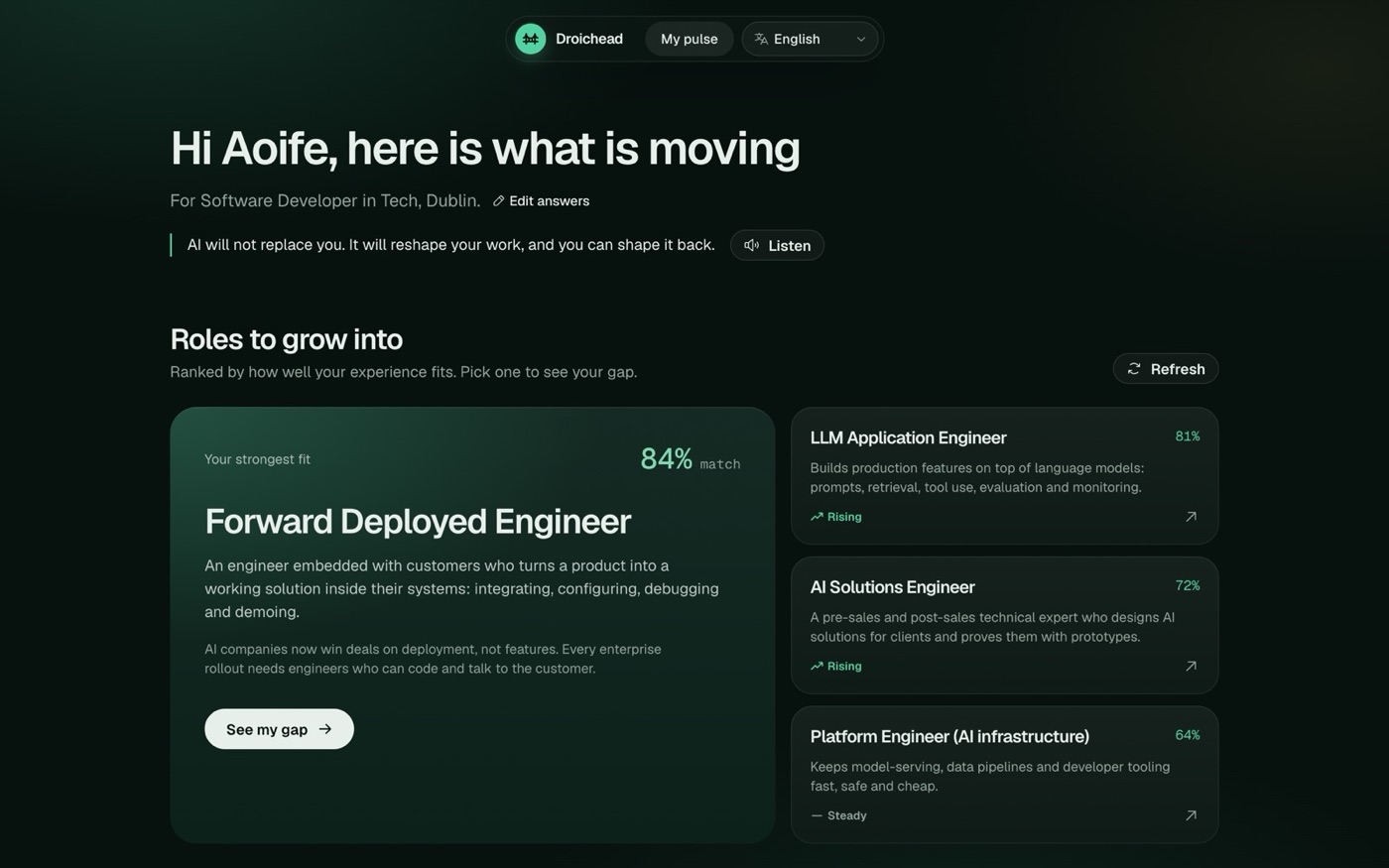
Task: Click the language dropdown chevron arrow
Action: (860, 40)
